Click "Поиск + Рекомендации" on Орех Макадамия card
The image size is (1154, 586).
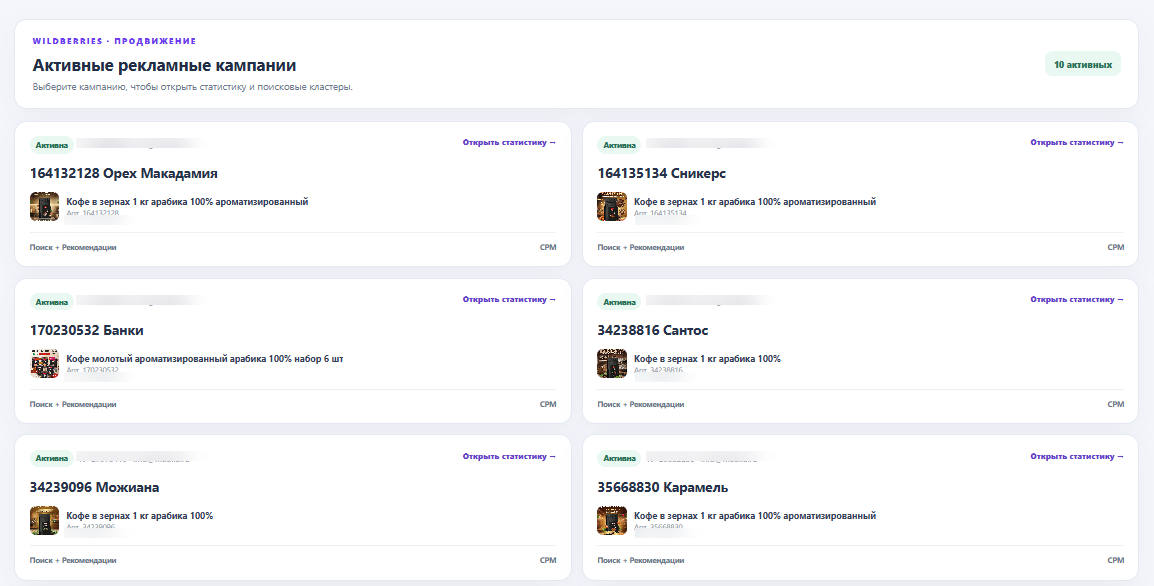click(73, 247)
